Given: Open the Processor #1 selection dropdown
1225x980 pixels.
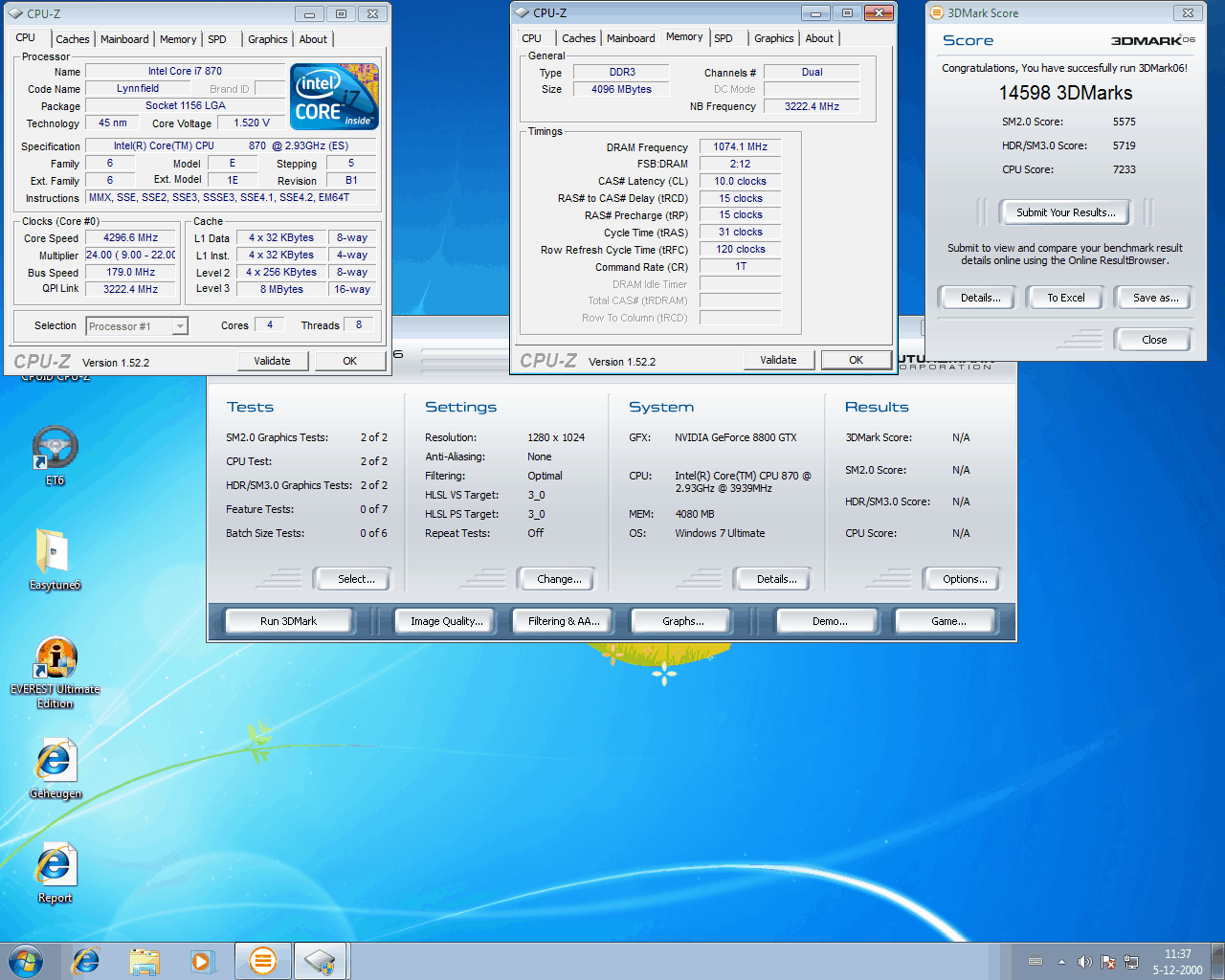Looking at the screenshot, I should point(137,326).
